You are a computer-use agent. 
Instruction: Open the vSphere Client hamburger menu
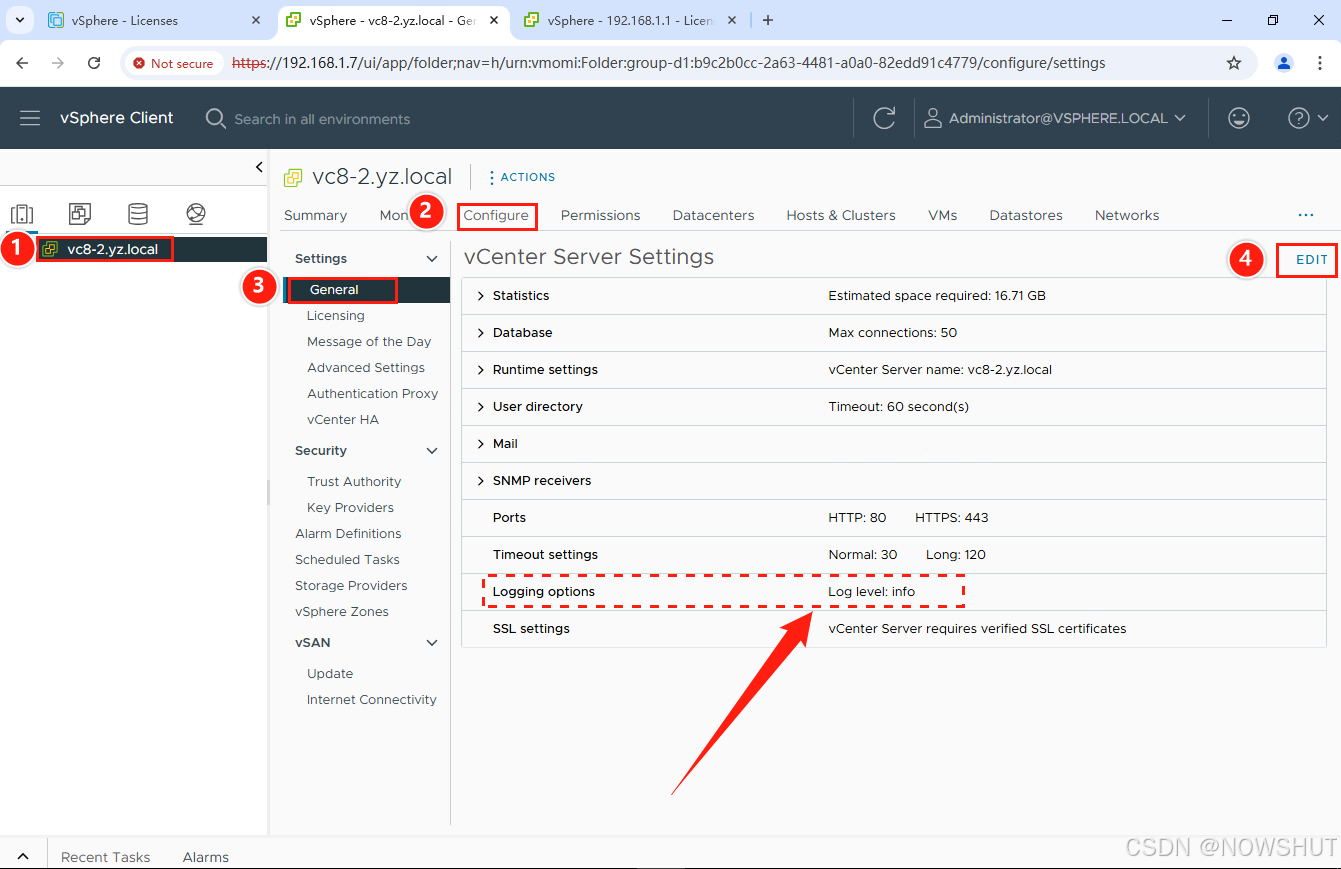(30, 118)
